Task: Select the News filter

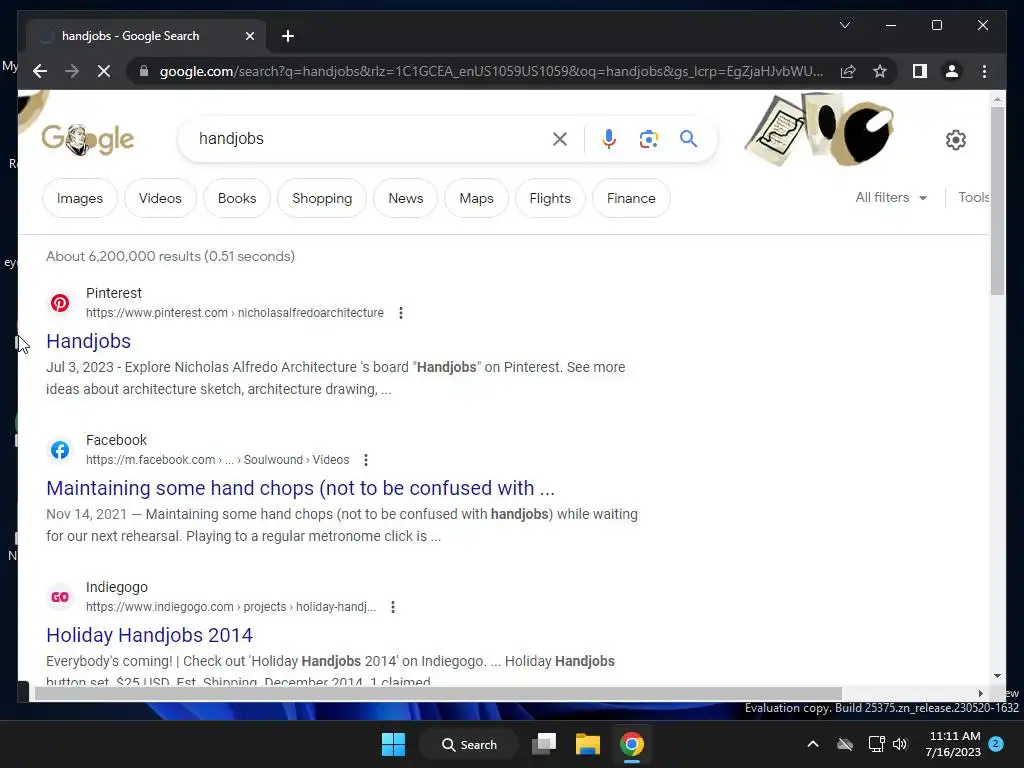Action: (x=406, y=198)
